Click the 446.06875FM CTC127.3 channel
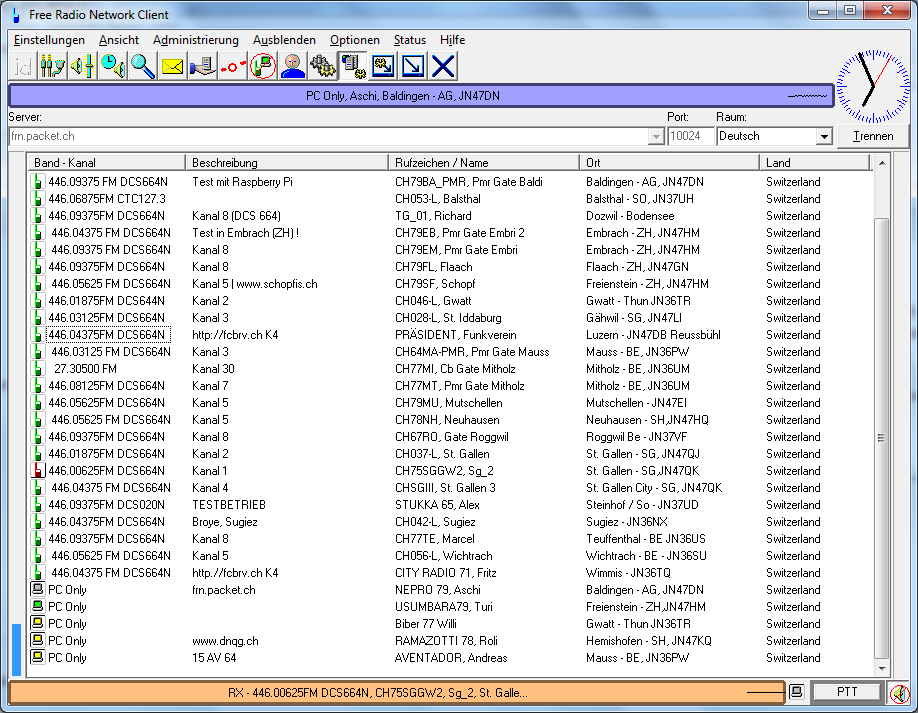This screenshot has width=918, height=713. pos(107,198)
